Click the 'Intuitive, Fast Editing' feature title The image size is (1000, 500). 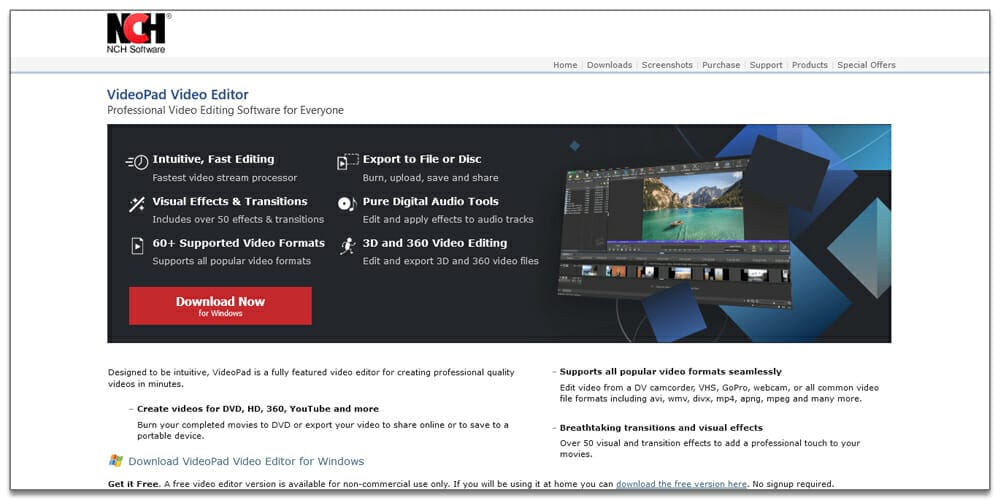click(x=213, y=159)
